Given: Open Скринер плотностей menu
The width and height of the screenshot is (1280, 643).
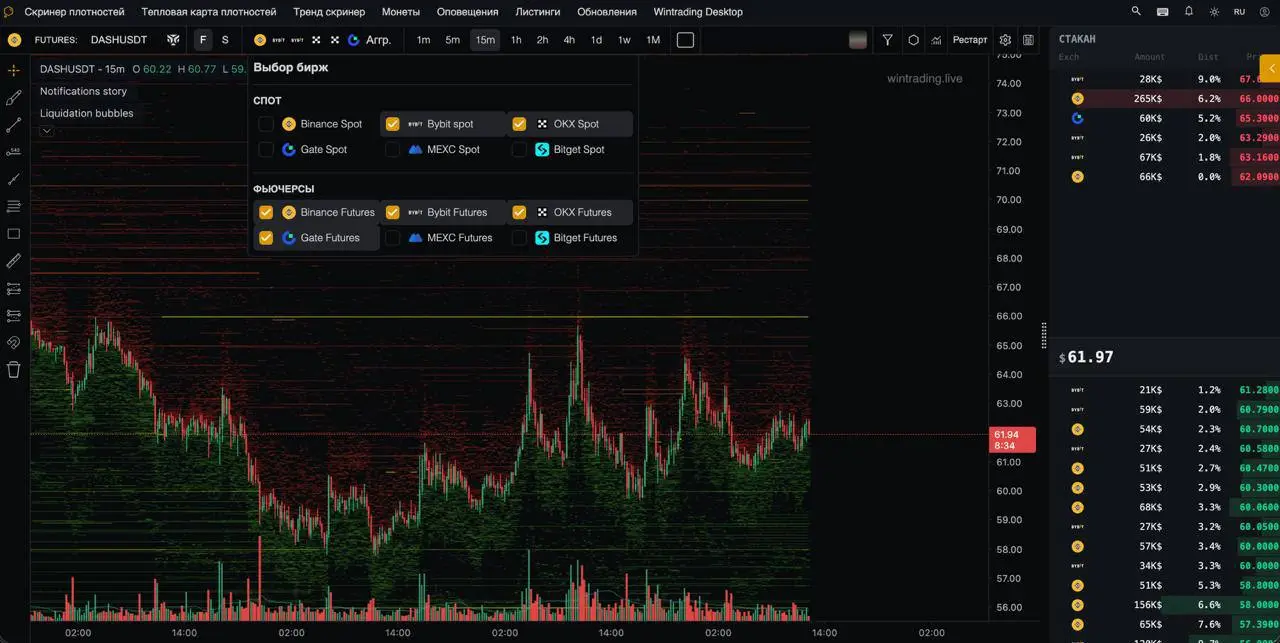Looking at the screenshot, I should click(75, 12).
